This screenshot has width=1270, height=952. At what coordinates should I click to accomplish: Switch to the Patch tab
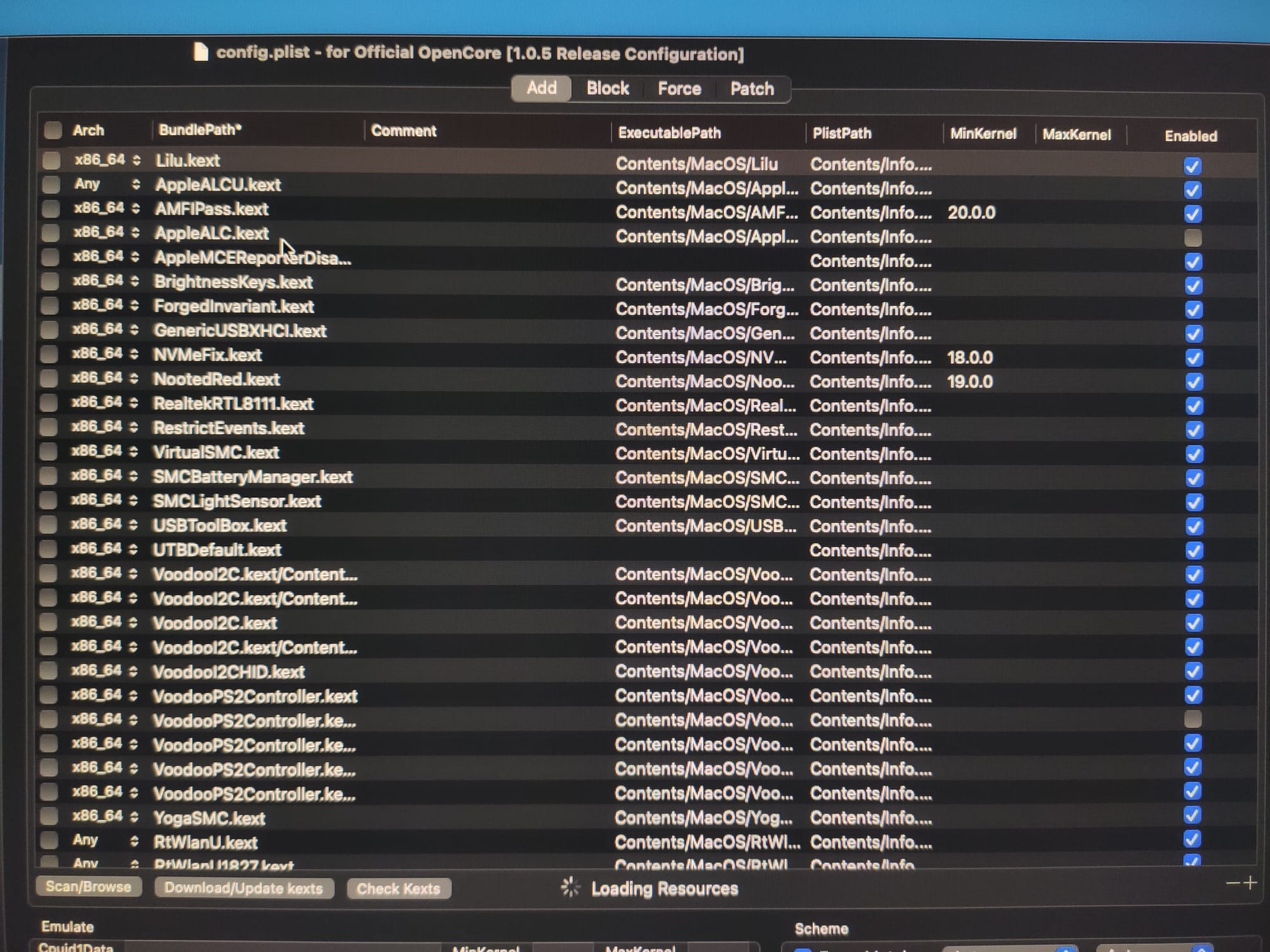click(x=752, y=89)
